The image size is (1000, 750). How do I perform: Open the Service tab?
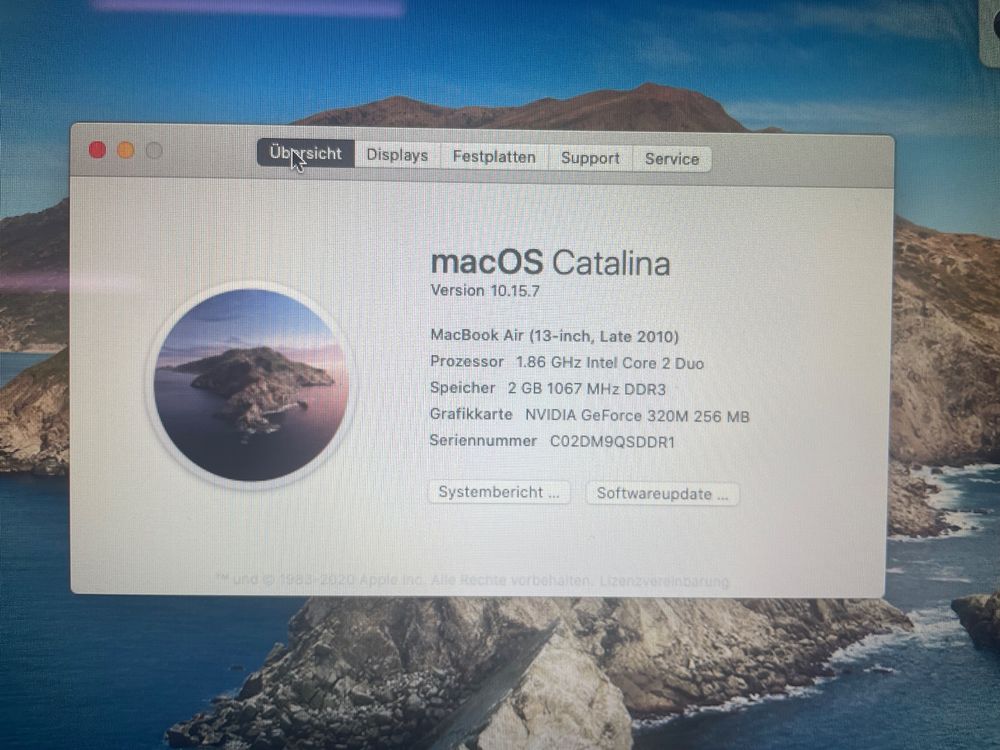[x=672, y=158]
